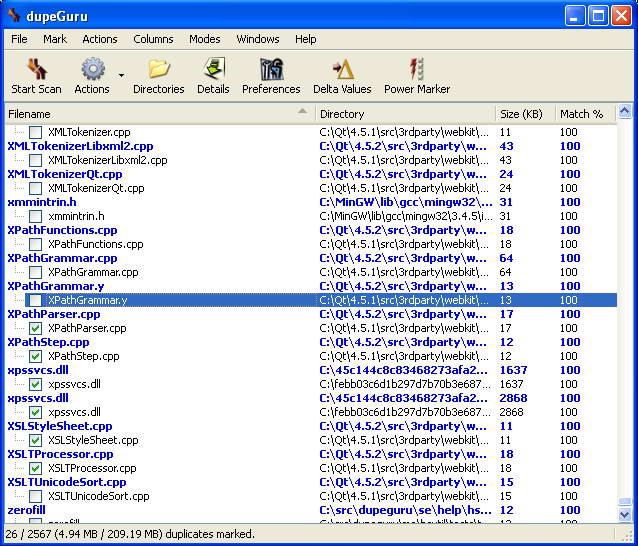This screenshot has width=638, height=546.
Task: Click scrollbar up arrow of results list
Action: tap(625, 111)
